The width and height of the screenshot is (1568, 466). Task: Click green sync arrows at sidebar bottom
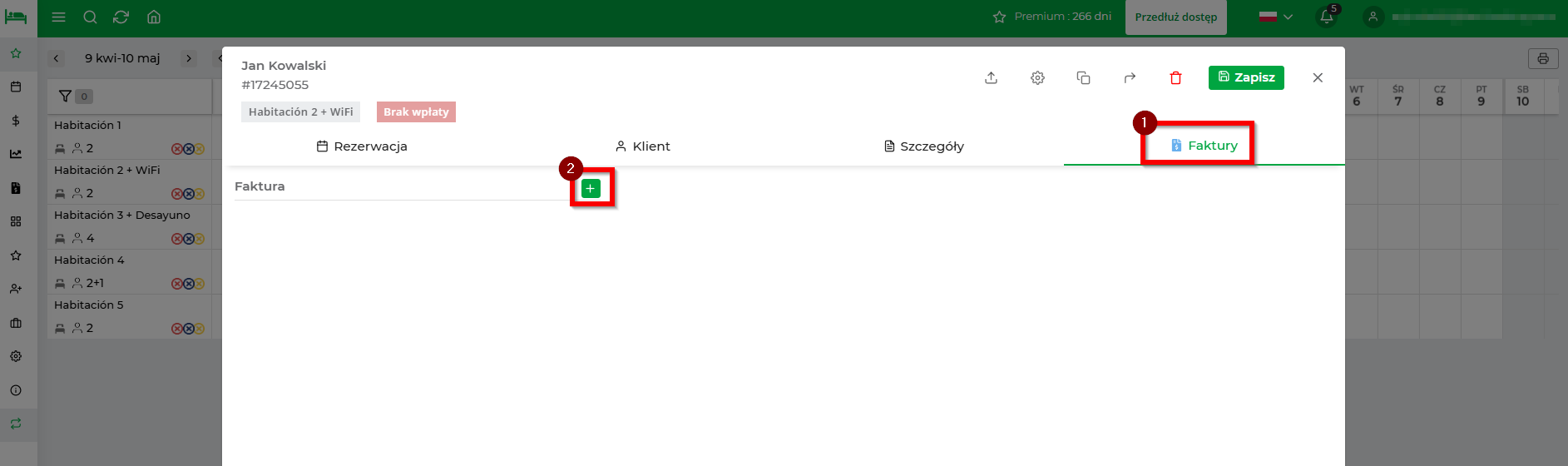16,424
